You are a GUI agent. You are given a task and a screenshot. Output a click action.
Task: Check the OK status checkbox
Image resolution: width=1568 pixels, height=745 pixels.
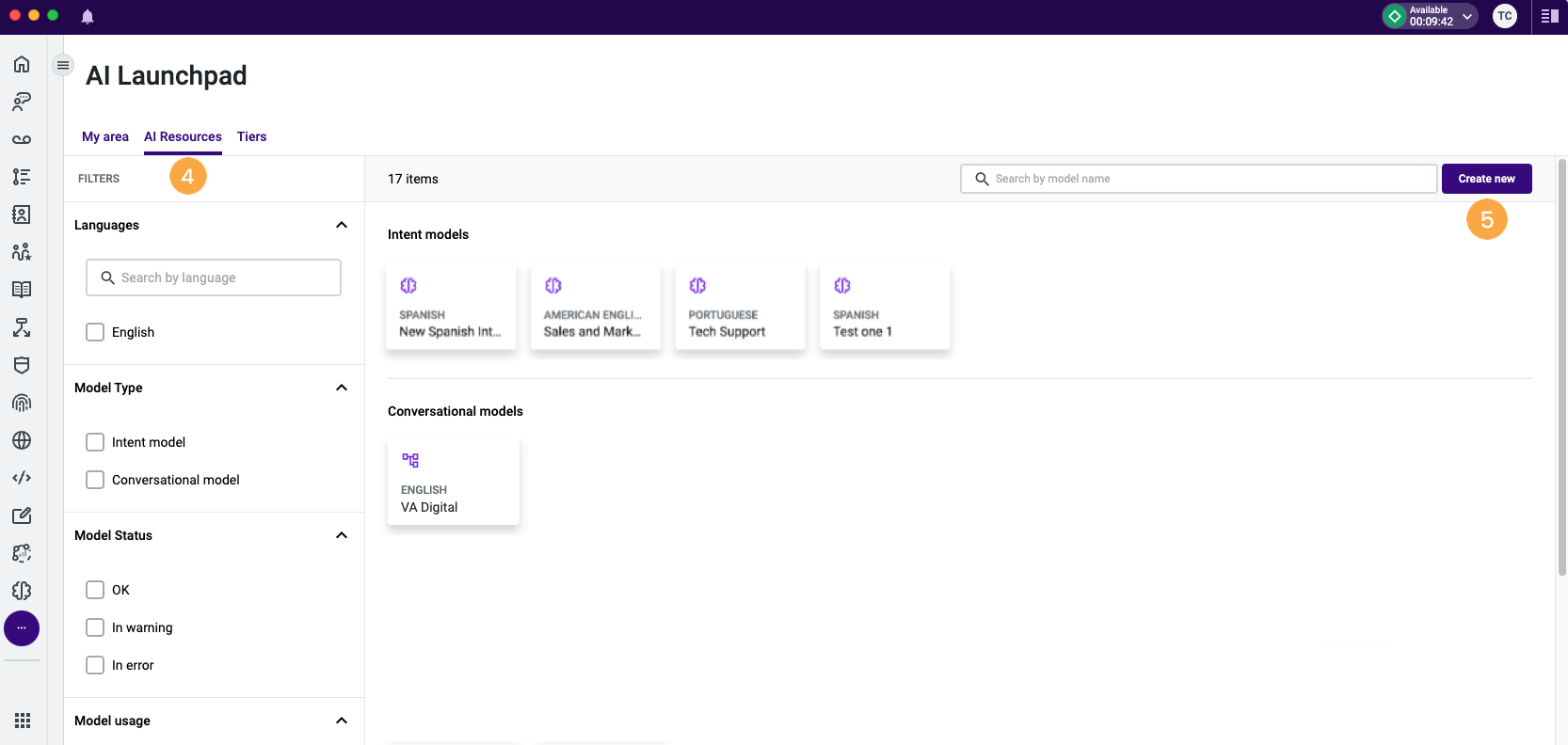pos(95,590)
